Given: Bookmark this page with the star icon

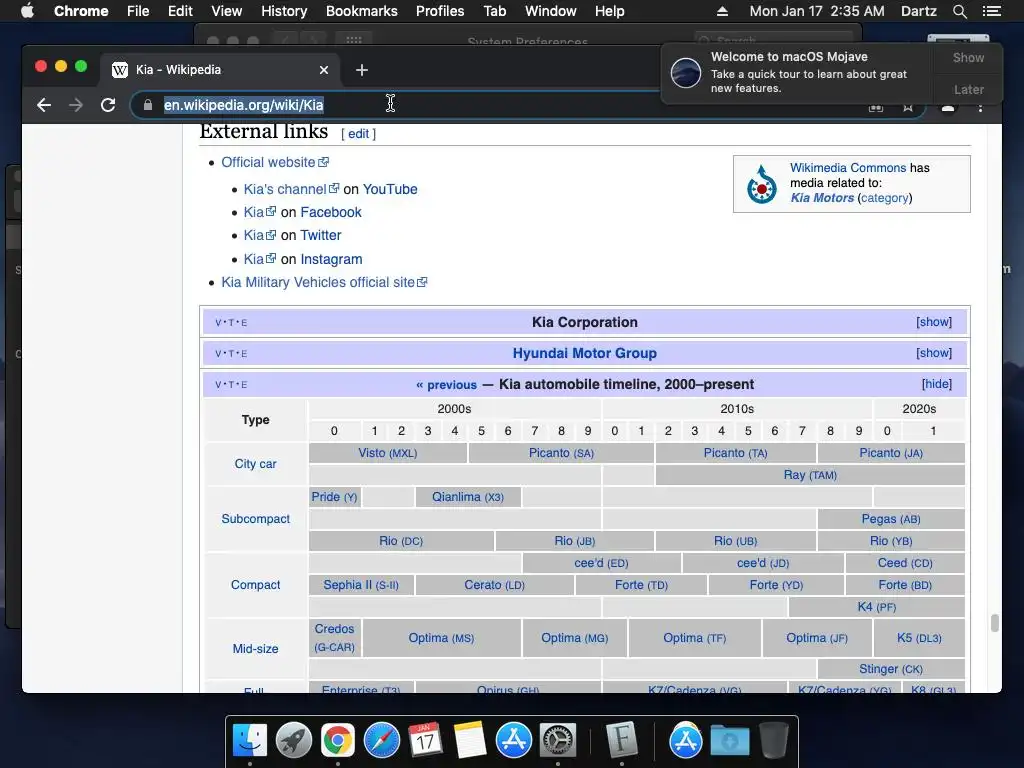Looking at the screenshot, I should coord(908,108).
